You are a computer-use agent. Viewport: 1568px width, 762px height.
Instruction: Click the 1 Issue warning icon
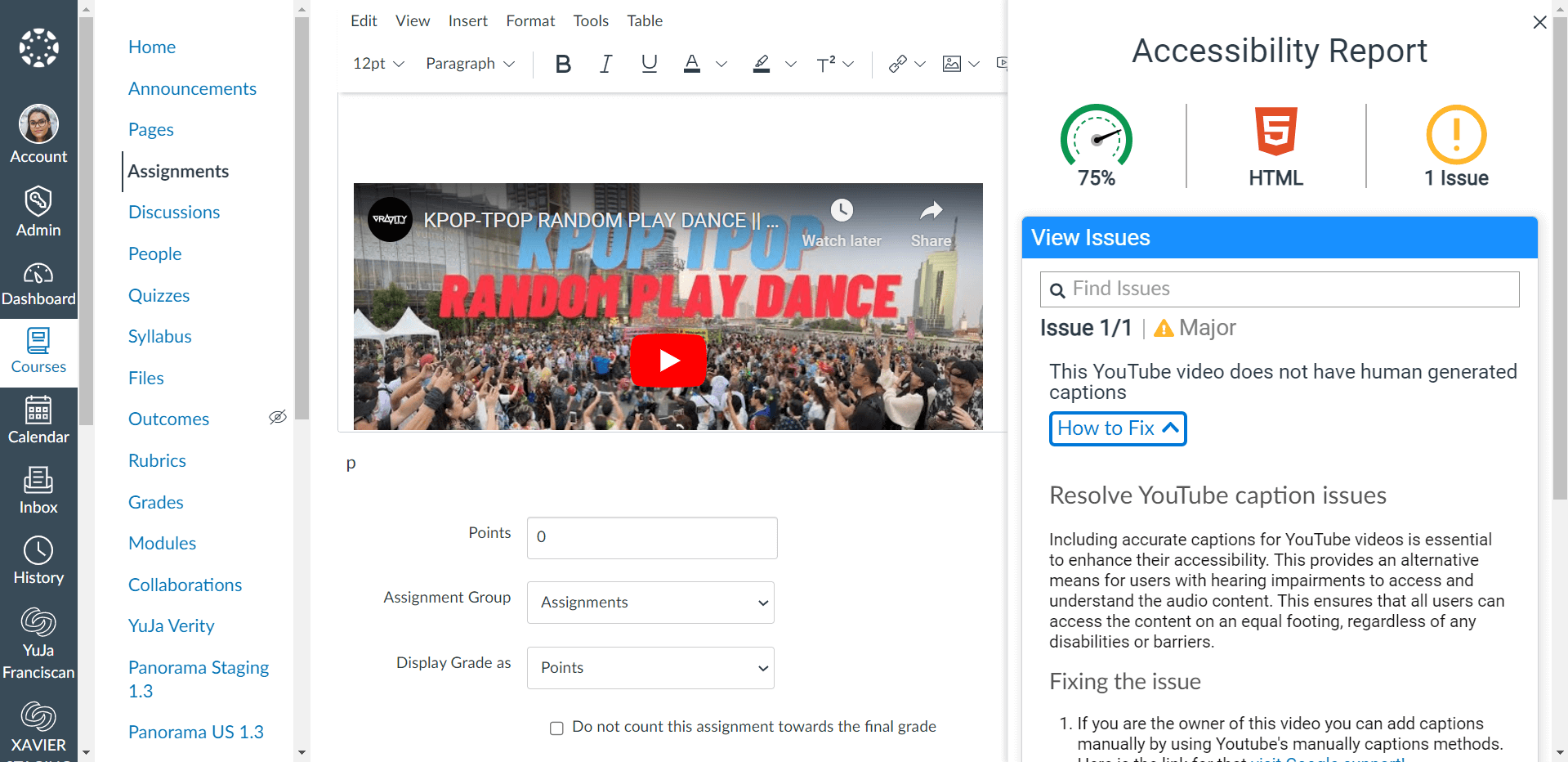[x=1456, y=135]
